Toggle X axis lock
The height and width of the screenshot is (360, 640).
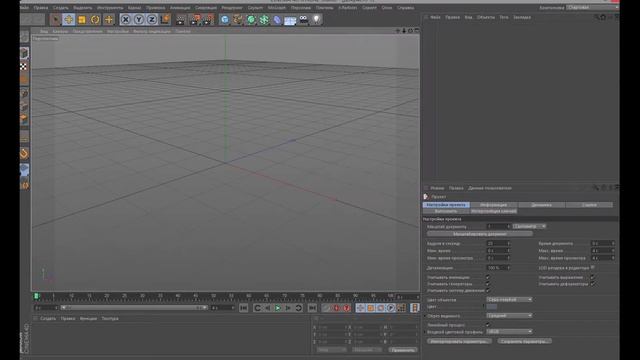[126, 19]
